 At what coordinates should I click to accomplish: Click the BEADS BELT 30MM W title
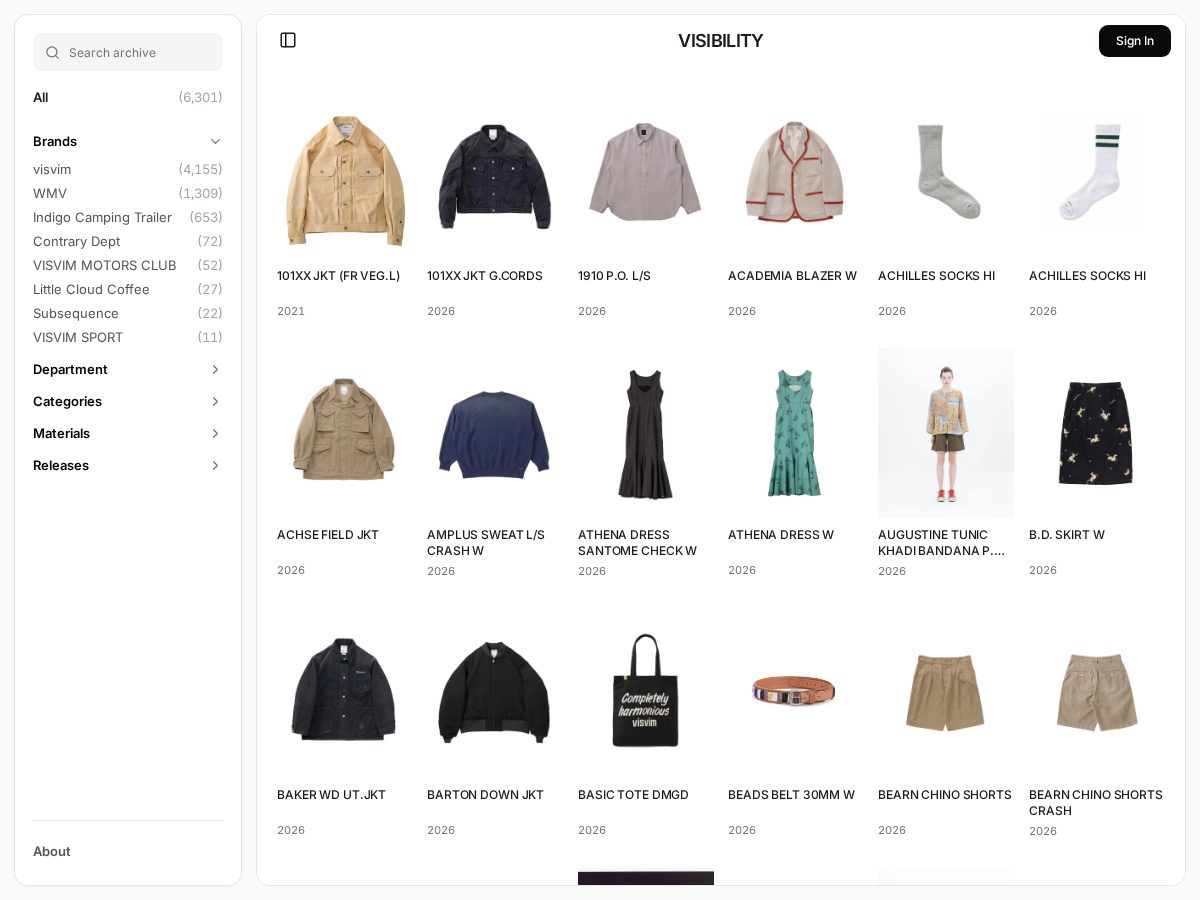click(791, 795)
